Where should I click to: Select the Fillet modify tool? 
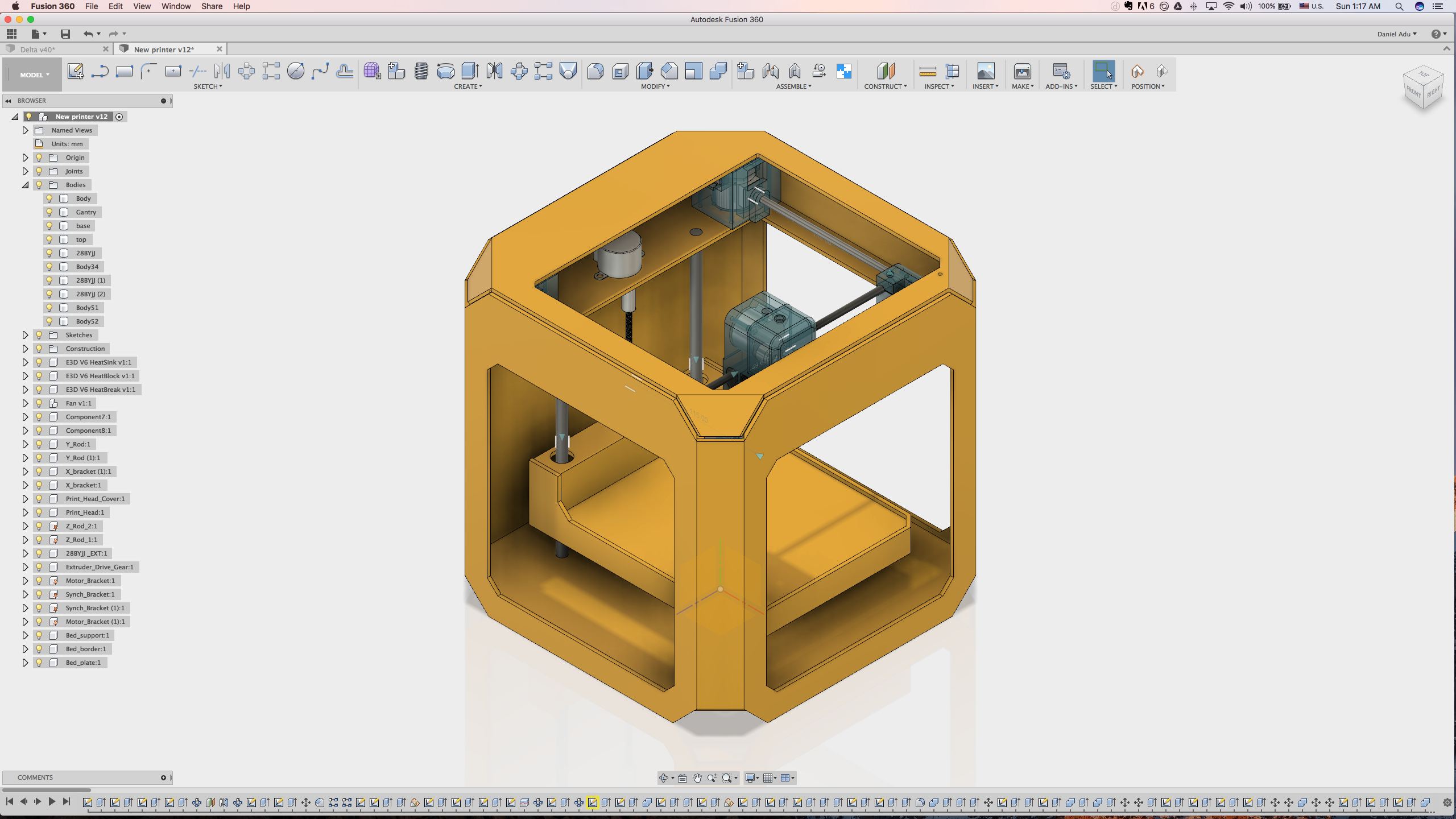pyautogui.click(x=595, y=71)
